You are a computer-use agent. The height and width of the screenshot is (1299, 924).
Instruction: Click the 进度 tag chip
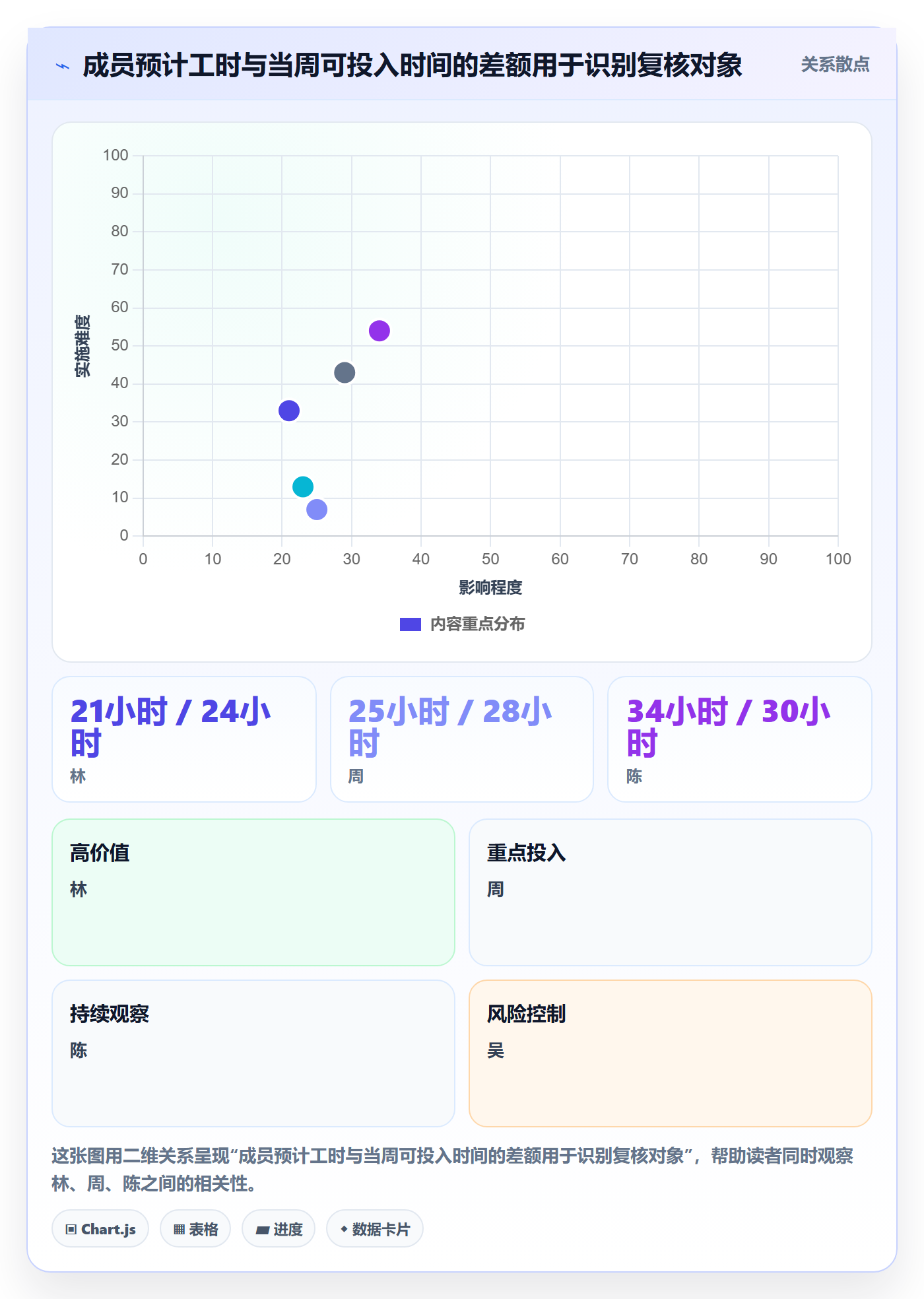pos(279,1229)
